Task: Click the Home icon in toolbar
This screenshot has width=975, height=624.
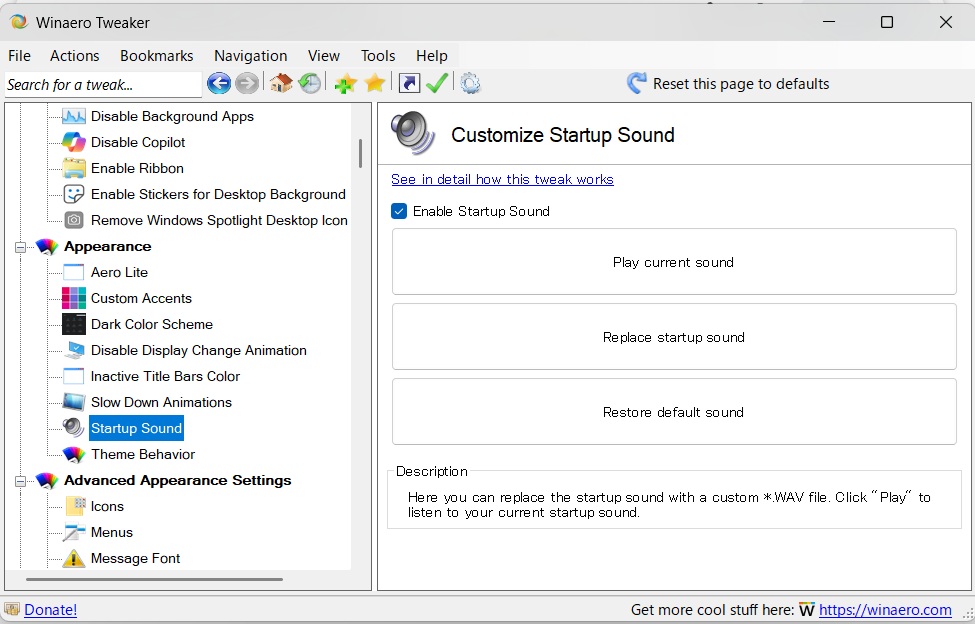Action: coord(281,84)
